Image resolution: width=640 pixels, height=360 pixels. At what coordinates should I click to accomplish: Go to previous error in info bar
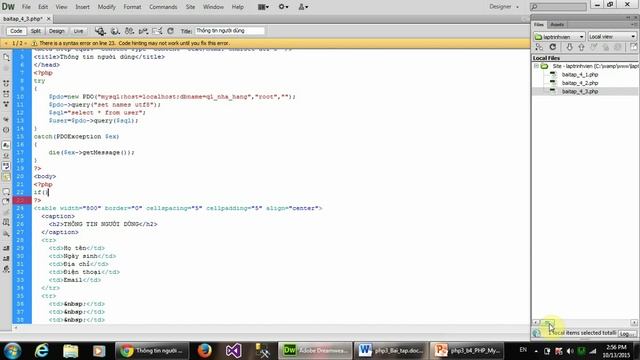point(6,43)
